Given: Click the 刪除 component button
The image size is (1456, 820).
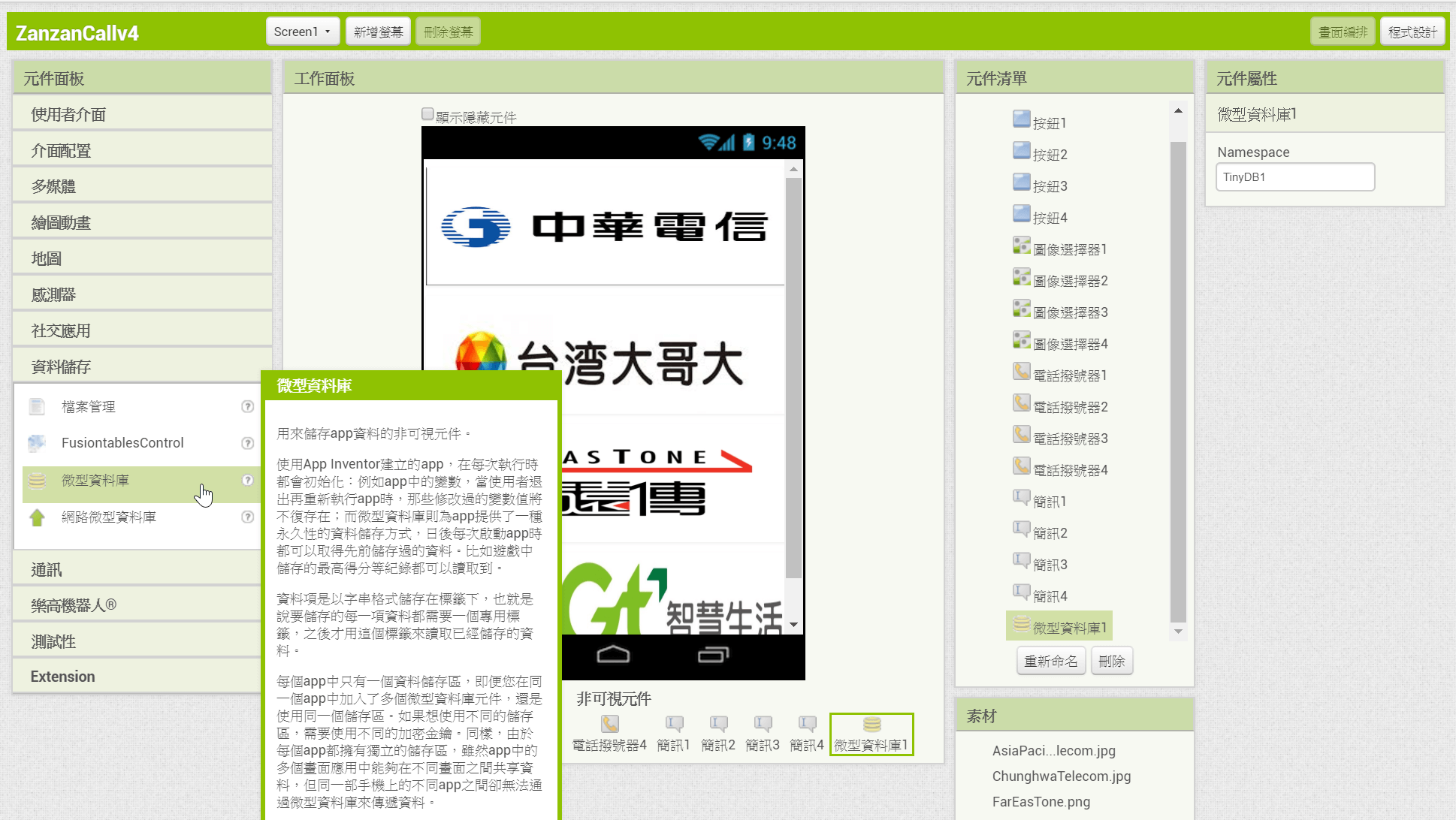Looking at the screenshot, I should point(1111,661).
